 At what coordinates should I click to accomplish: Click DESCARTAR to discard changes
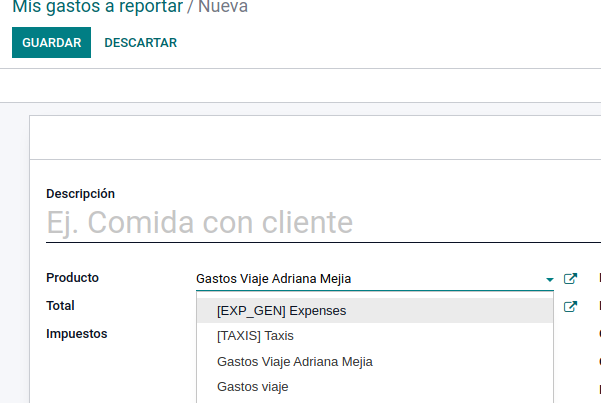tap(140, 43)
